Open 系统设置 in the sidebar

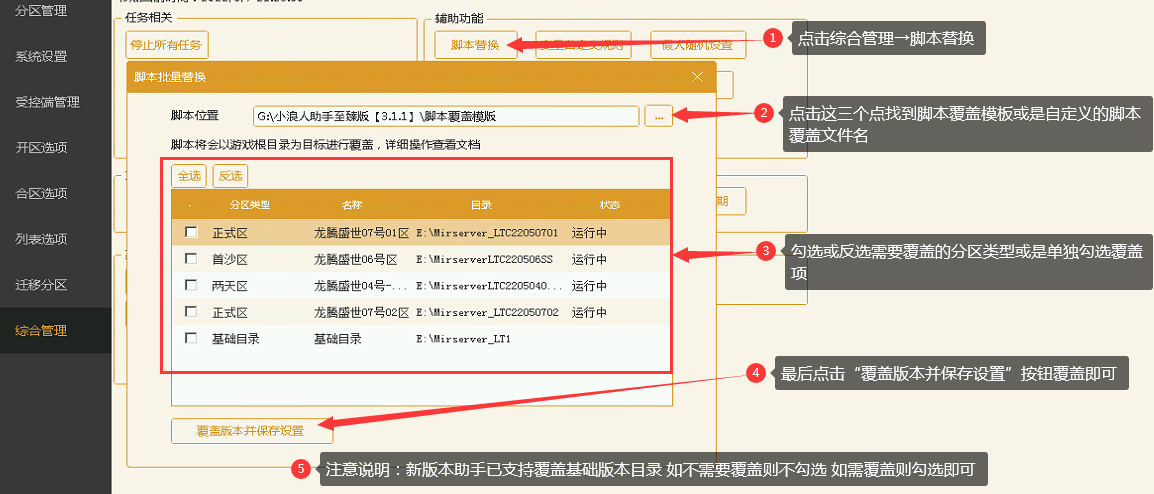click(x=41, y=56)
